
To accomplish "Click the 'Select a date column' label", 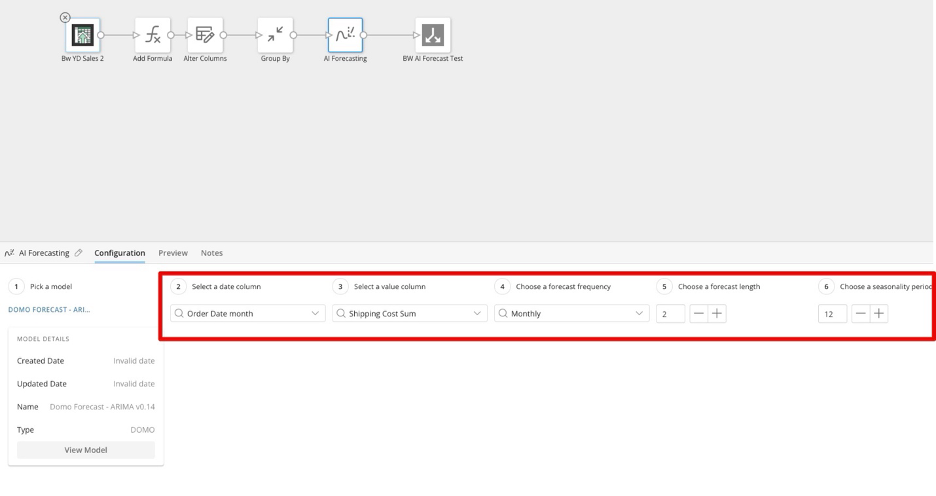I will tap(226, 286).
